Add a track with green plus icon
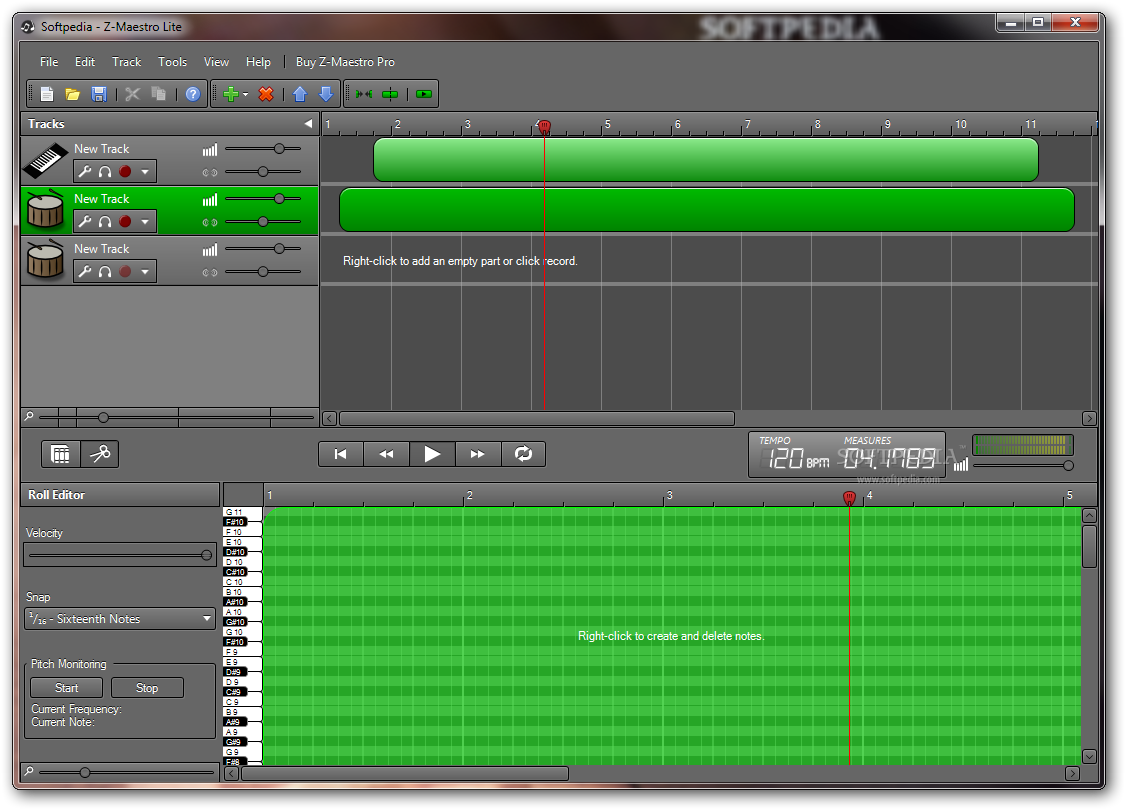The height and width of the screenshot is (810, 1126). point(231,94)
